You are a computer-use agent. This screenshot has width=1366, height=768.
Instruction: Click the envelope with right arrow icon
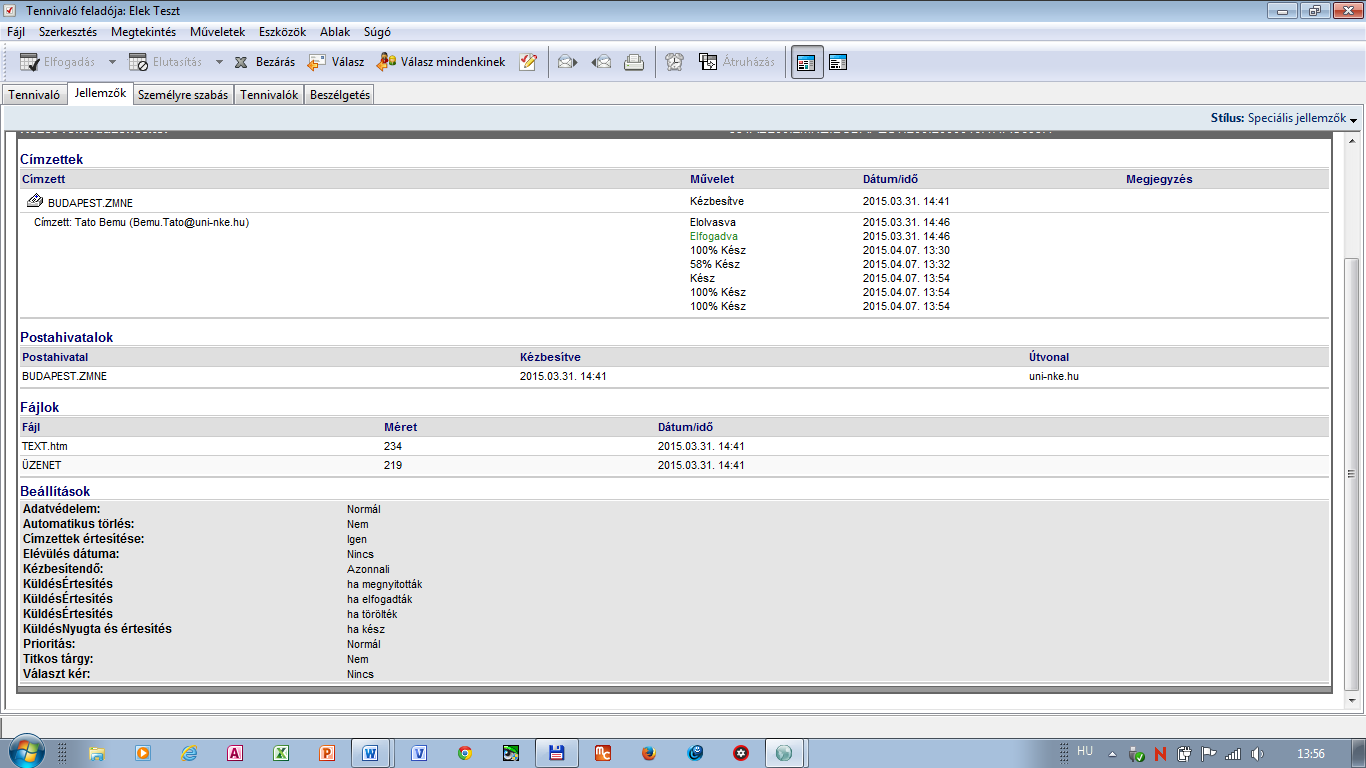[567, 62]
